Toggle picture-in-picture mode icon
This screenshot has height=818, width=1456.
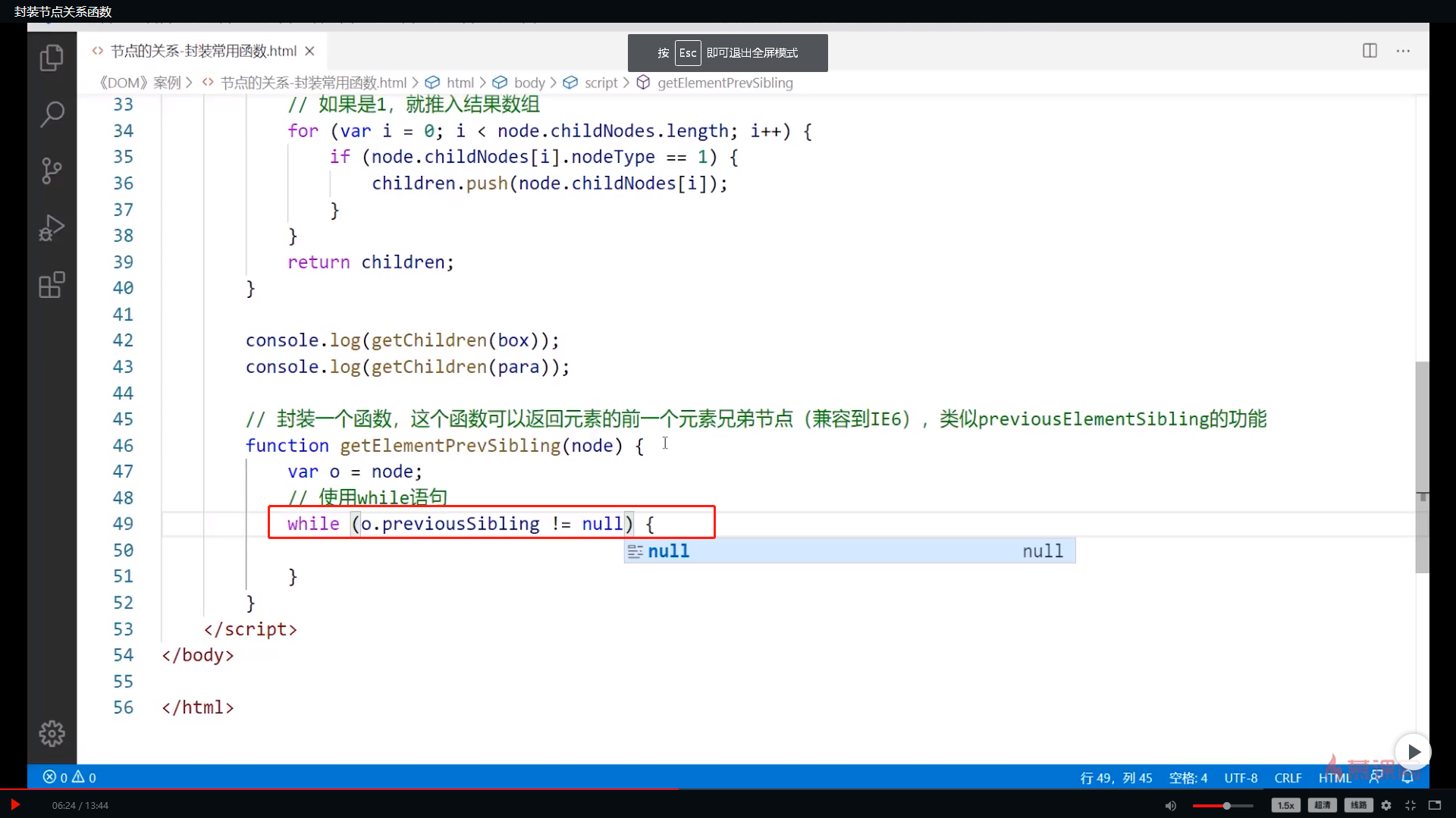[x=1435, y=805]
